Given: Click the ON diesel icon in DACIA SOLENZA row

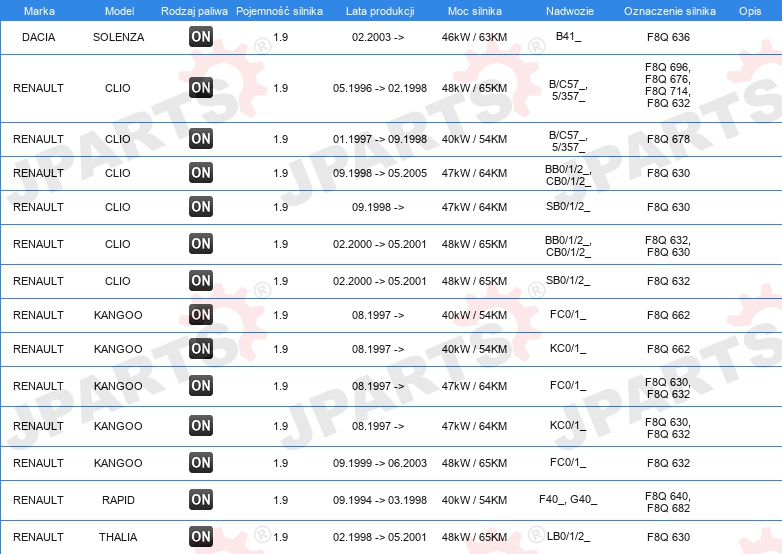Looking at the screenshot, I should pyautogui.click(x=201, y=36).
